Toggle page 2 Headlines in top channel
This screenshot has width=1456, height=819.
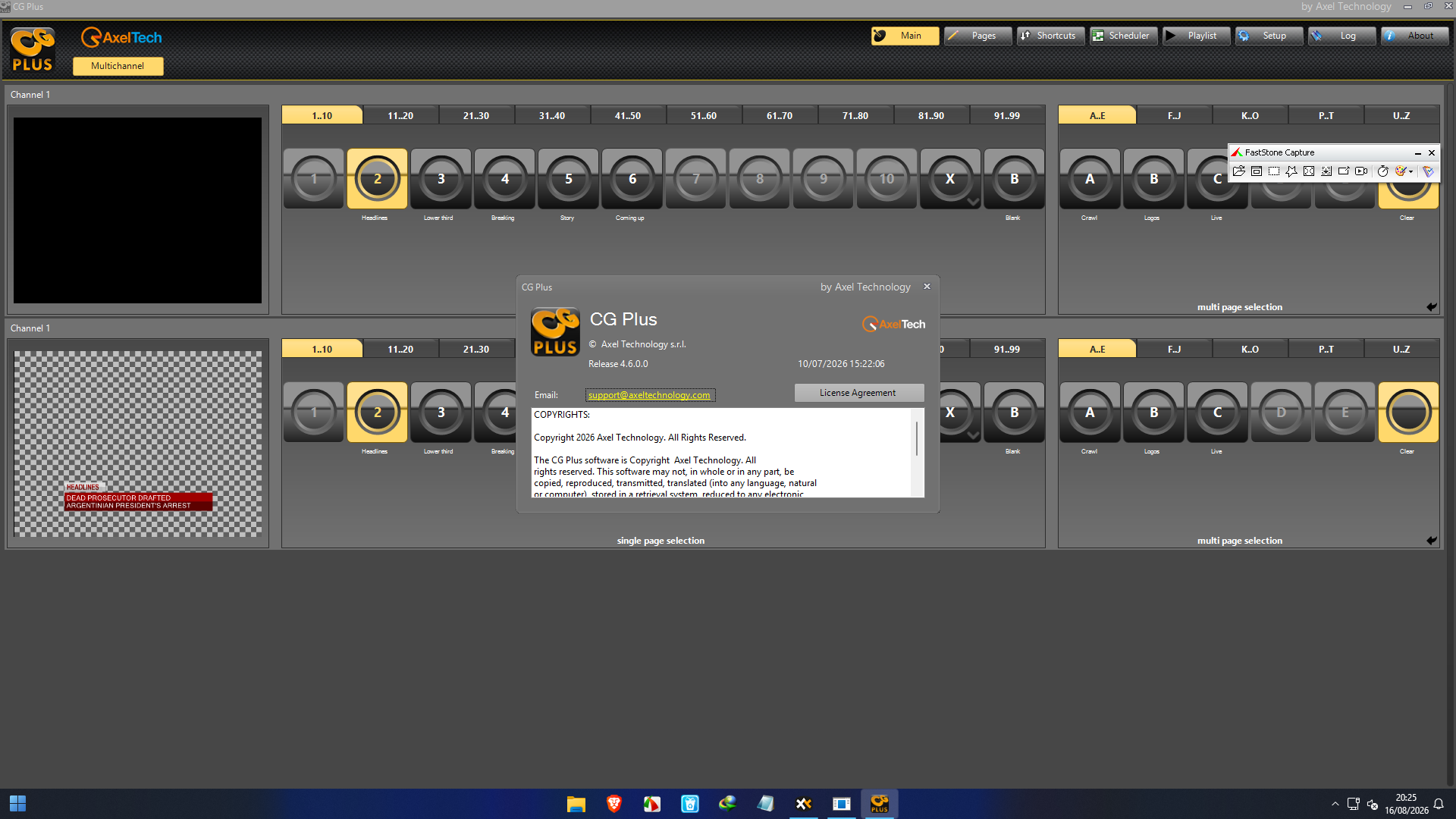click(x=377, y=179)
